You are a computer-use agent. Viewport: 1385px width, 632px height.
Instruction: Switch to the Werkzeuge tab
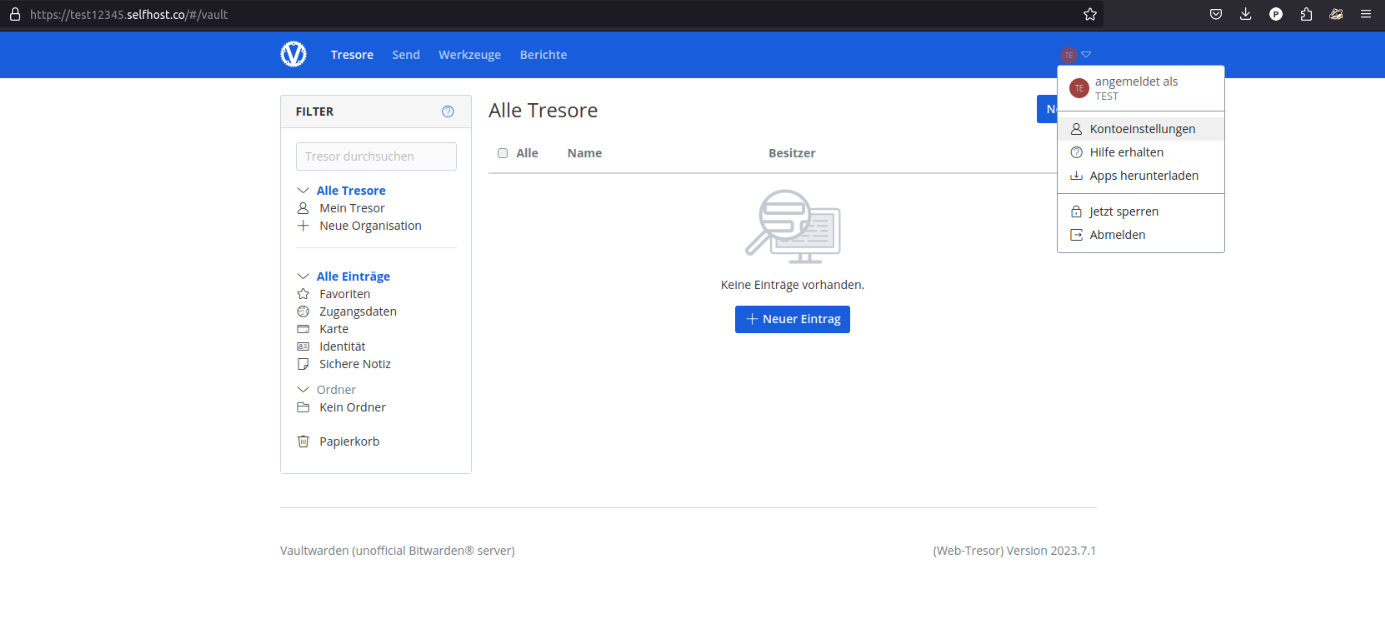coord(469,55)
